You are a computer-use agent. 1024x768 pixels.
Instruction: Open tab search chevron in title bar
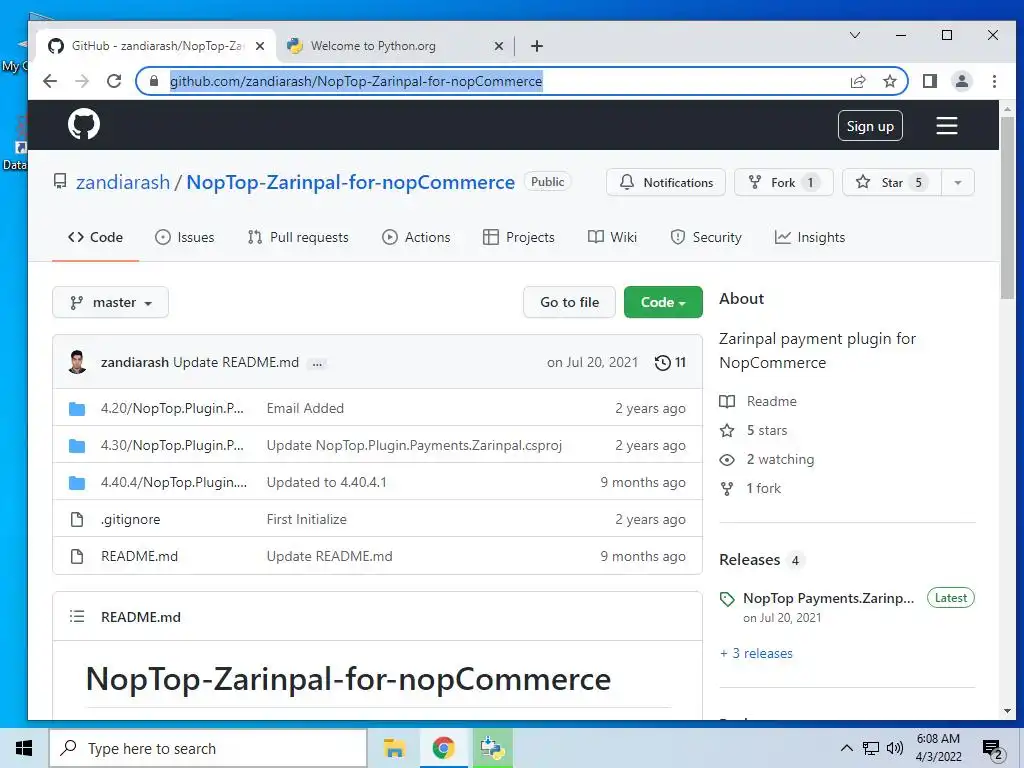point(854,35)
